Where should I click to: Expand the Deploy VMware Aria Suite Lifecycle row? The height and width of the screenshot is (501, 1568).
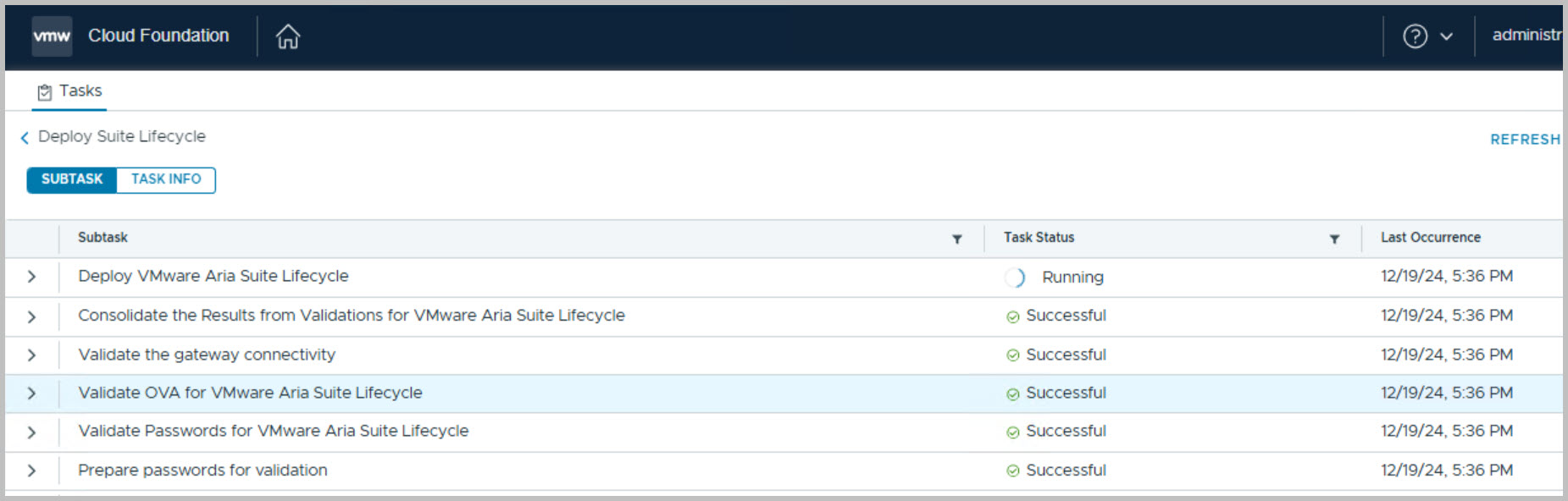(31, 277)
